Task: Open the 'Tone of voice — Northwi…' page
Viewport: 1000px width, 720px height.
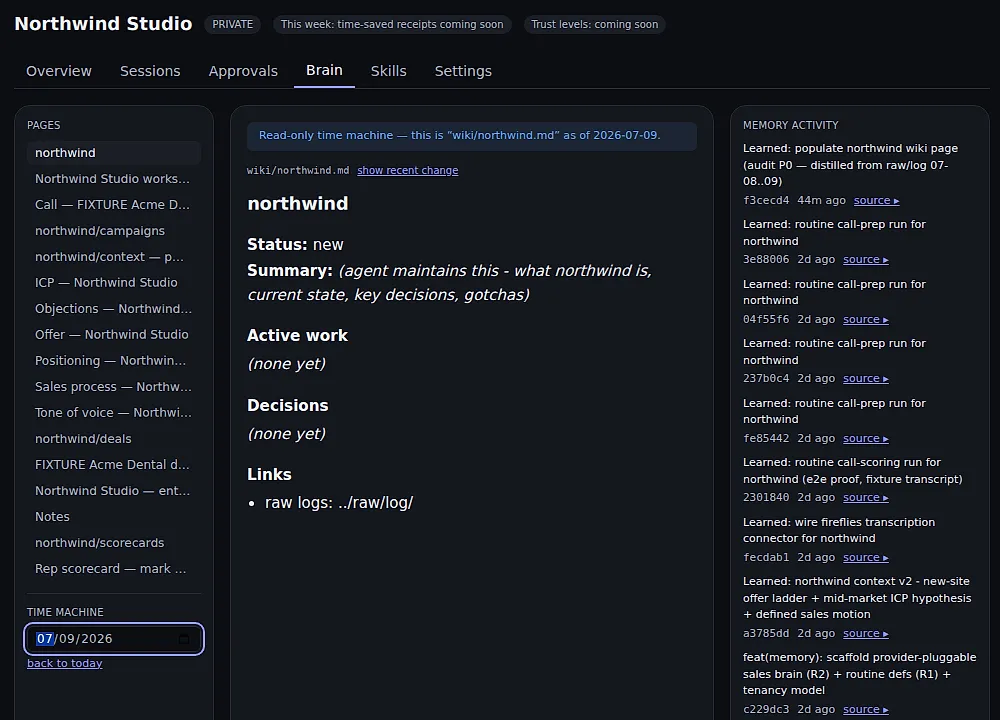Action: coord(114,413)
